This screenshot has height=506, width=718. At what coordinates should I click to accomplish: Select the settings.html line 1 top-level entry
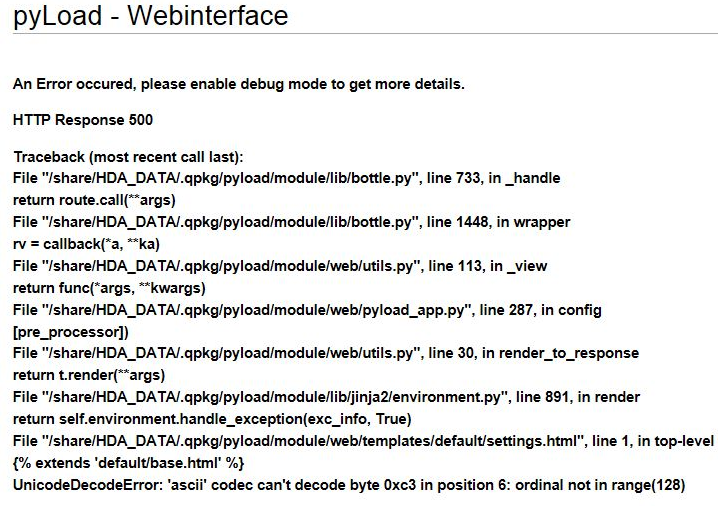click(x=364, y=440)
